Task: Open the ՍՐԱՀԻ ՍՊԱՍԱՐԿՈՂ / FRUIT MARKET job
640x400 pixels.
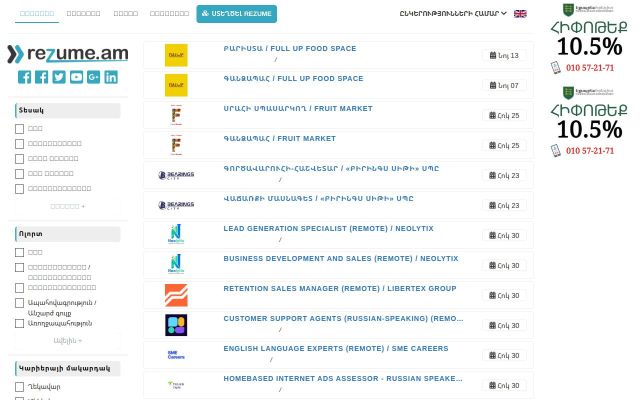Action: 298,109
